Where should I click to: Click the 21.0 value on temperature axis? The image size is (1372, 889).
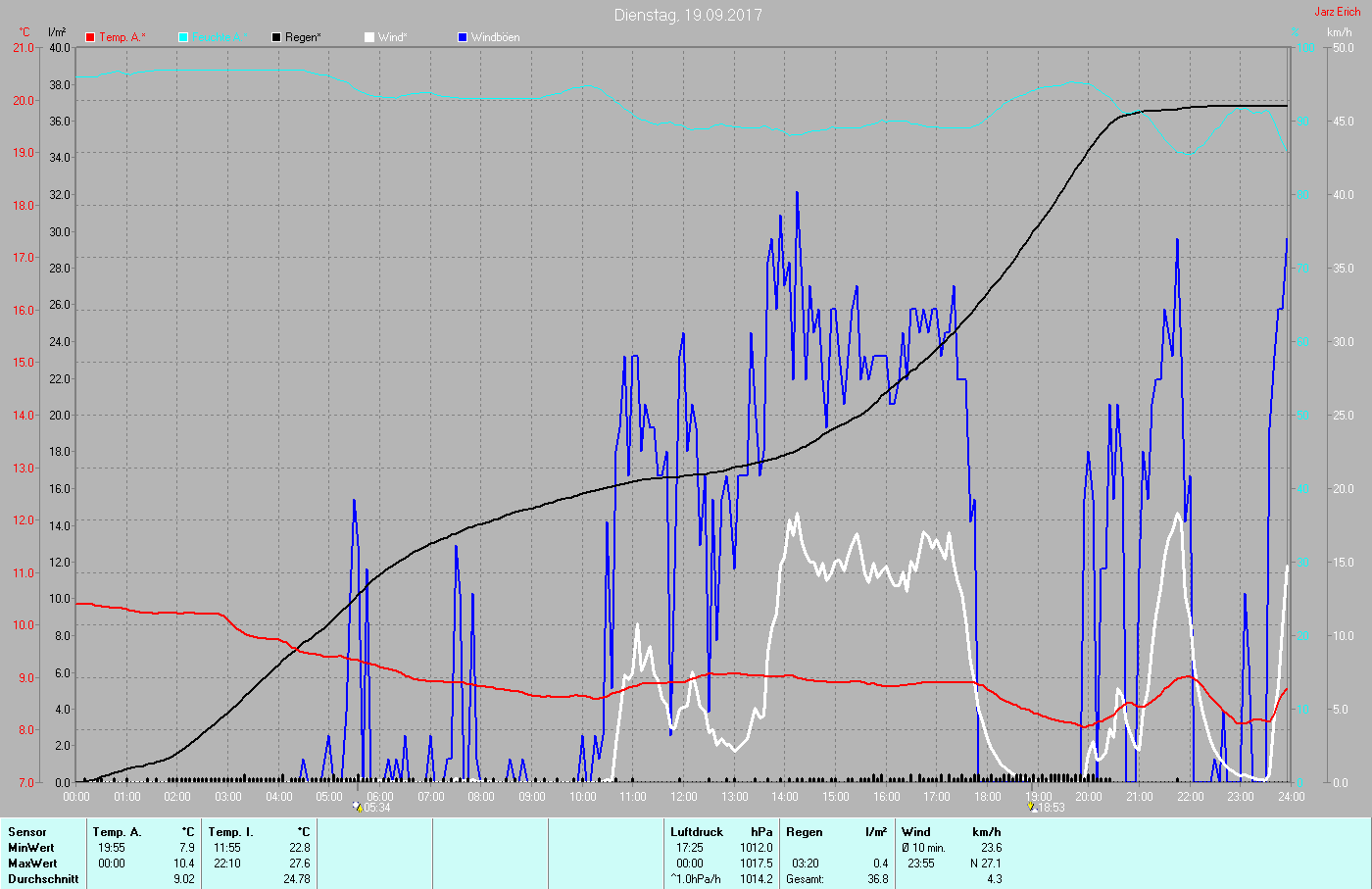point(24,47)
